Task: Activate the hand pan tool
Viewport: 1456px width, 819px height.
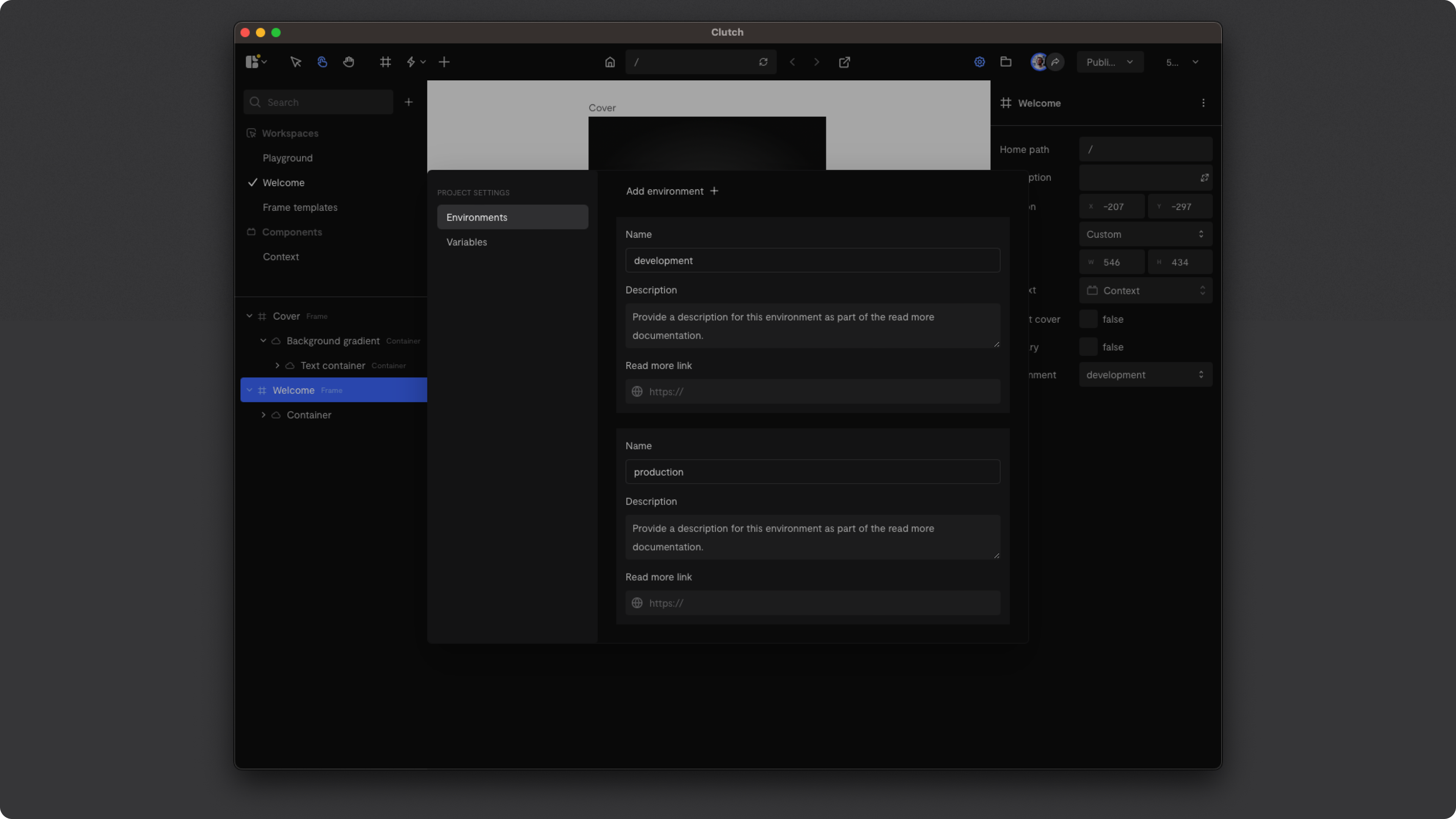Action: [x=349, y=62]
